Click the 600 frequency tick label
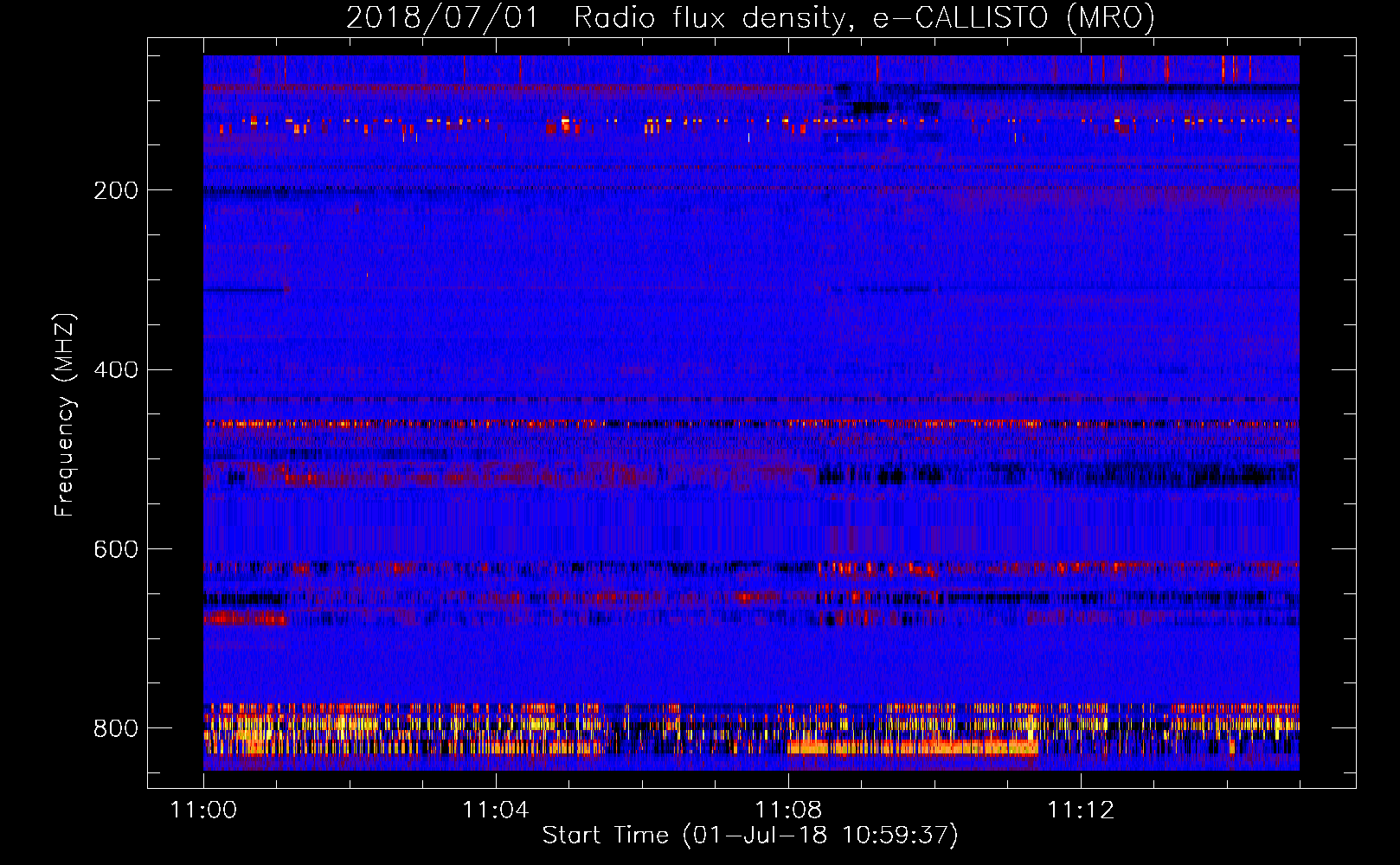The height and width of the screenshot is (865, 1400). pos(116,550)
